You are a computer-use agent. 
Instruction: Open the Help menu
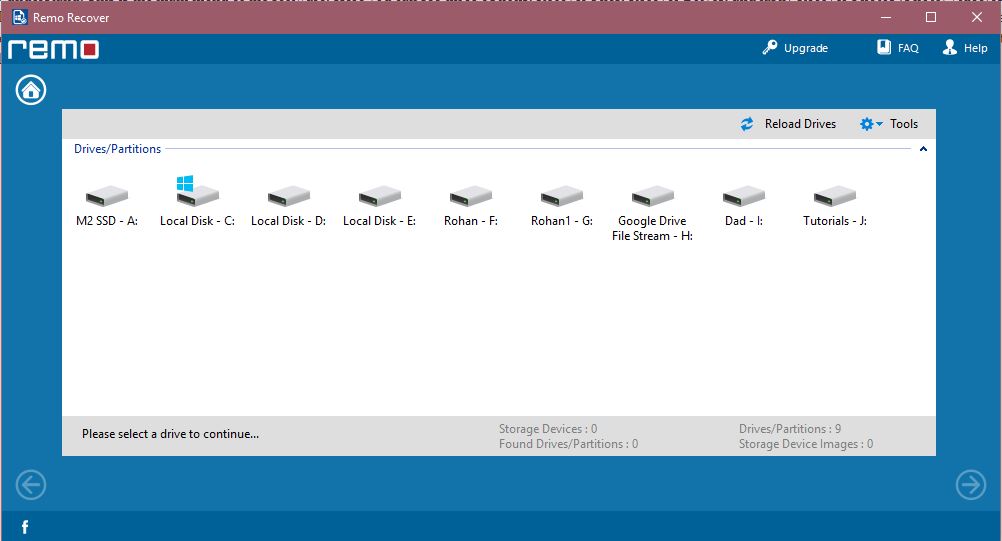[x=965, y=48]
